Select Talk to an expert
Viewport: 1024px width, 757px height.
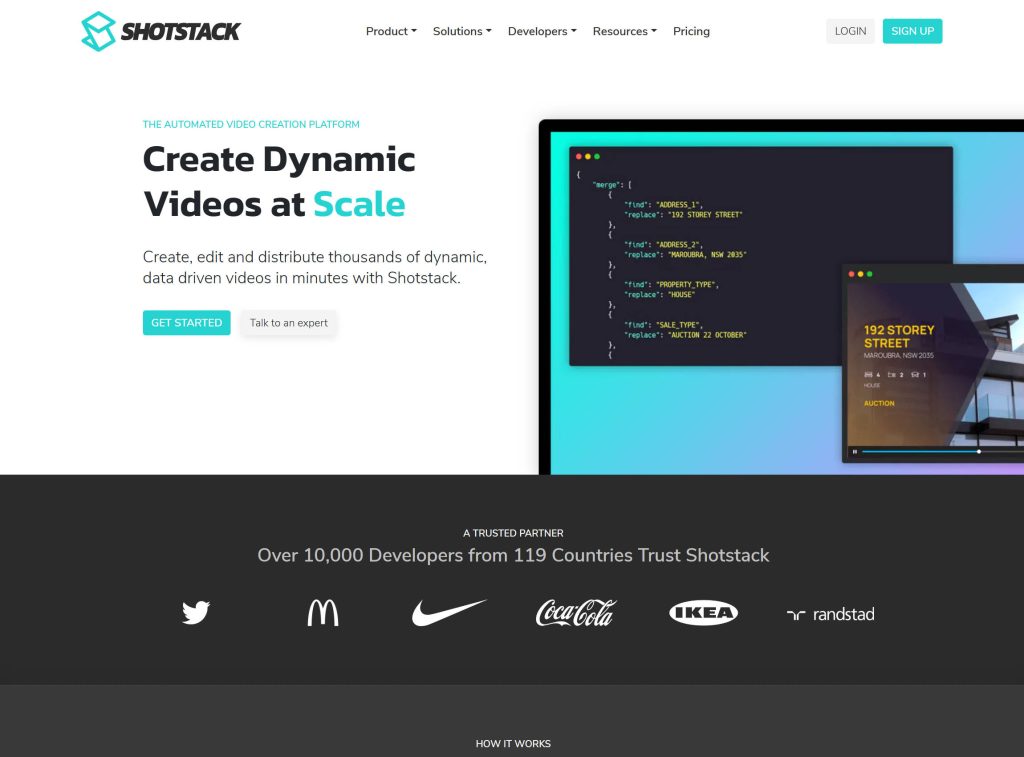point(289,323)
